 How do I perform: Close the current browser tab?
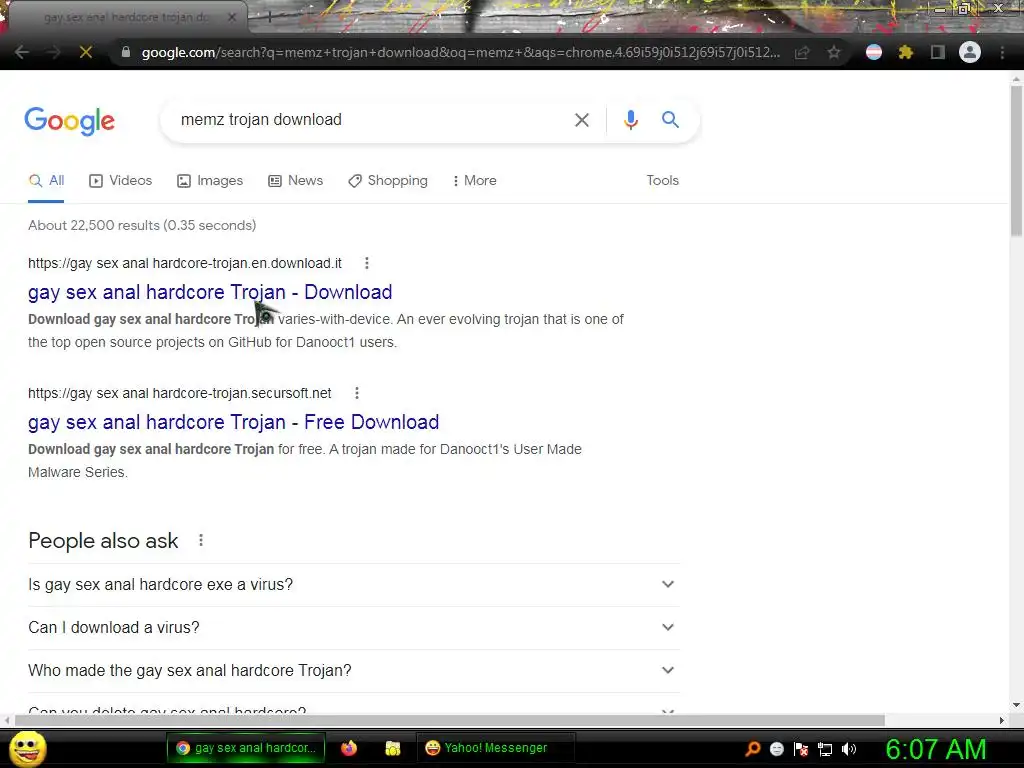coord(232,18)
